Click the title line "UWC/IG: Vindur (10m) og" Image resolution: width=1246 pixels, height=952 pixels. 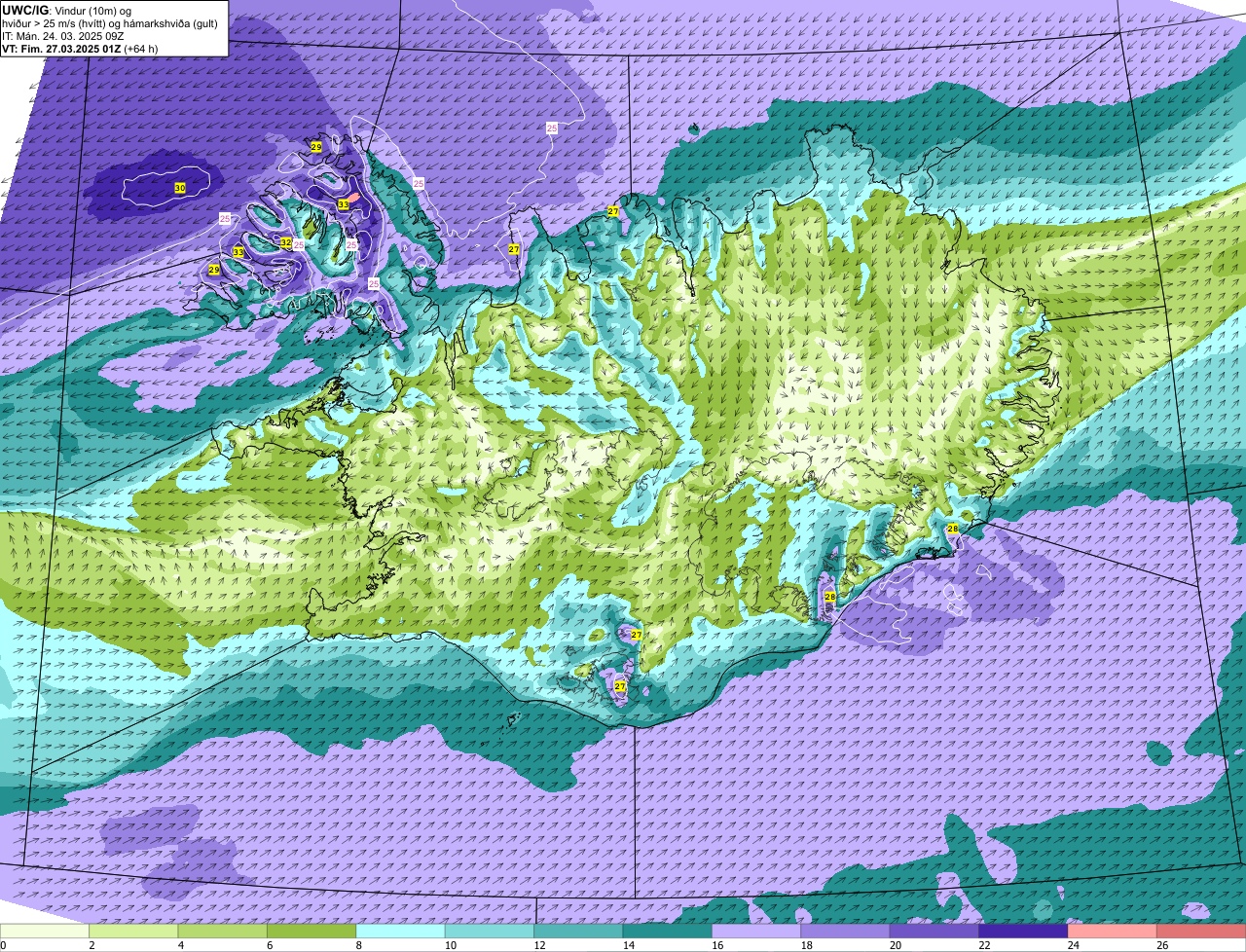tap(67, 10)
